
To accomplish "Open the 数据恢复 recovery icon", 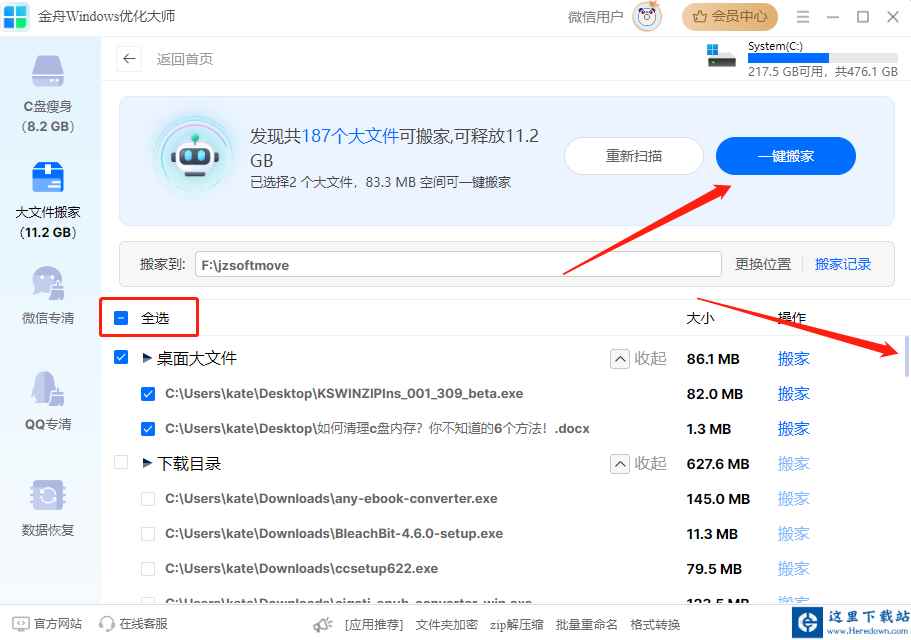I will point(48,495).
